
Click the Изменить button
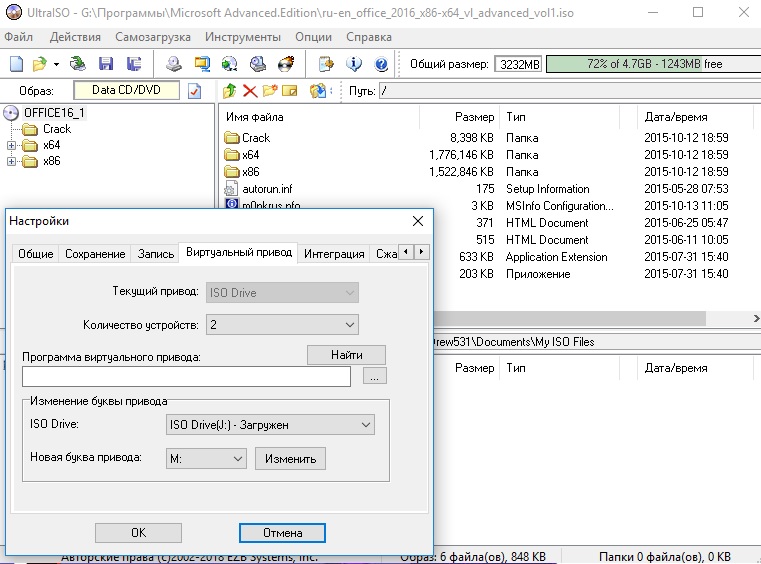coord(290,459)
